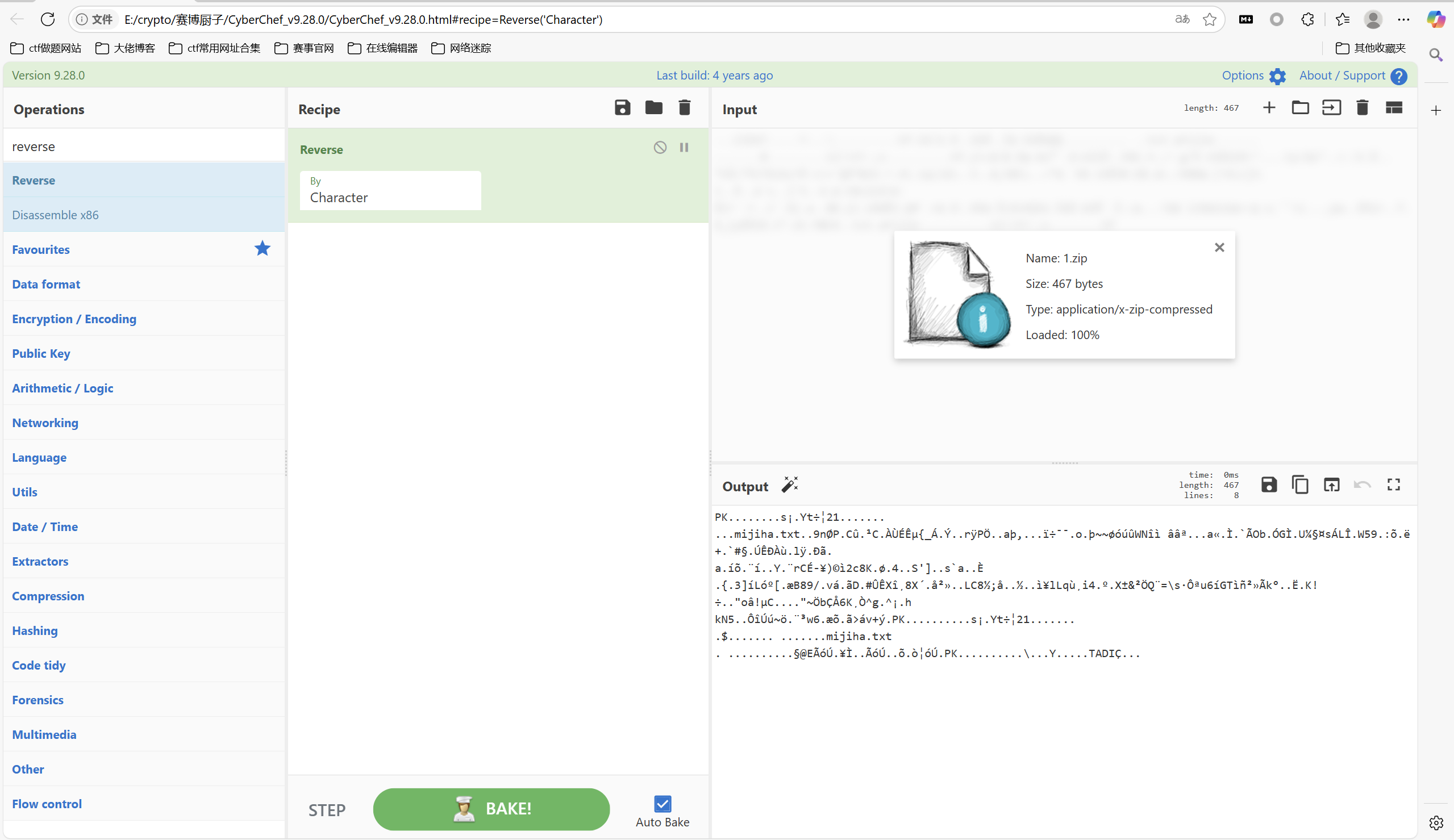Select the Disassemble x86 operation
The image size is (1454, 840).
tap(144, 215)
